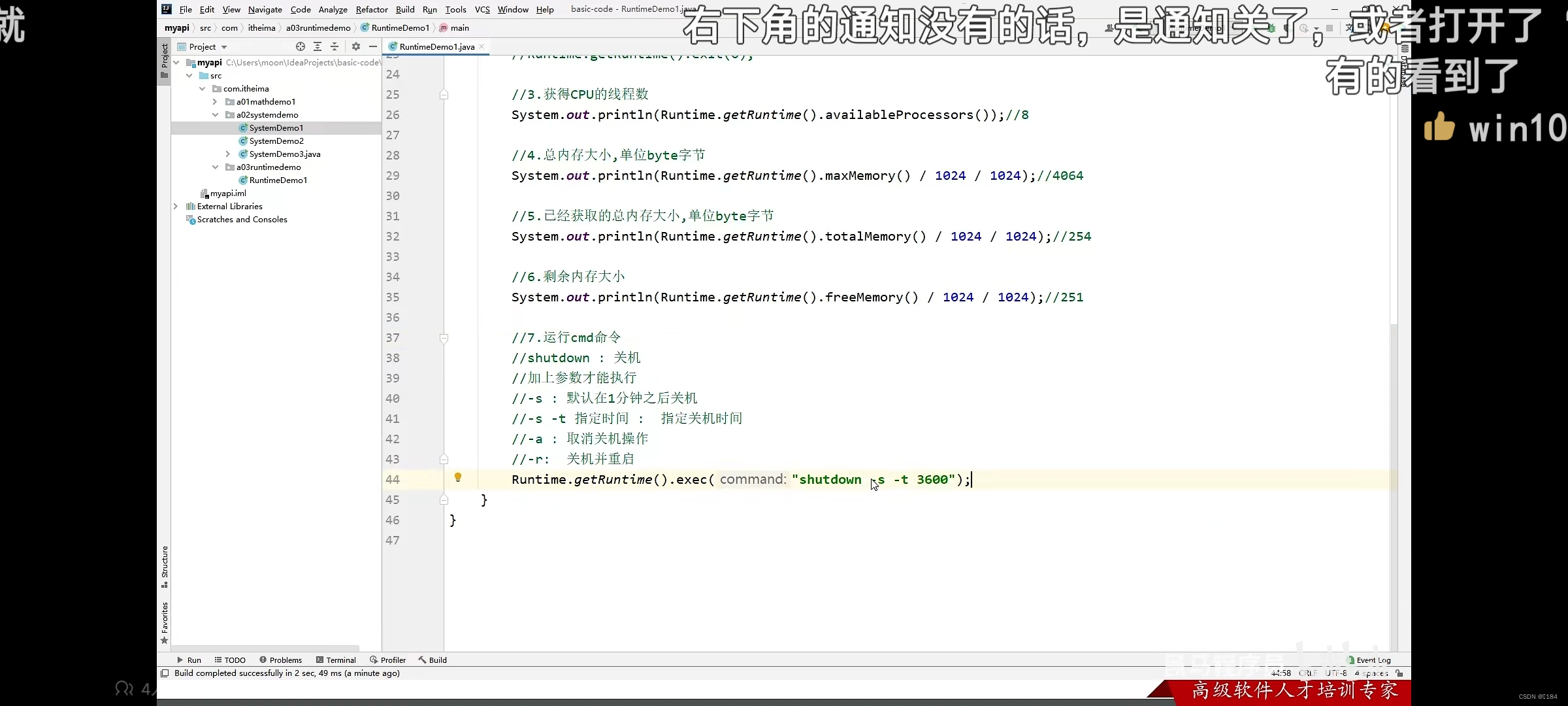Collapse the a02systemdemo package

click(215, 115)
